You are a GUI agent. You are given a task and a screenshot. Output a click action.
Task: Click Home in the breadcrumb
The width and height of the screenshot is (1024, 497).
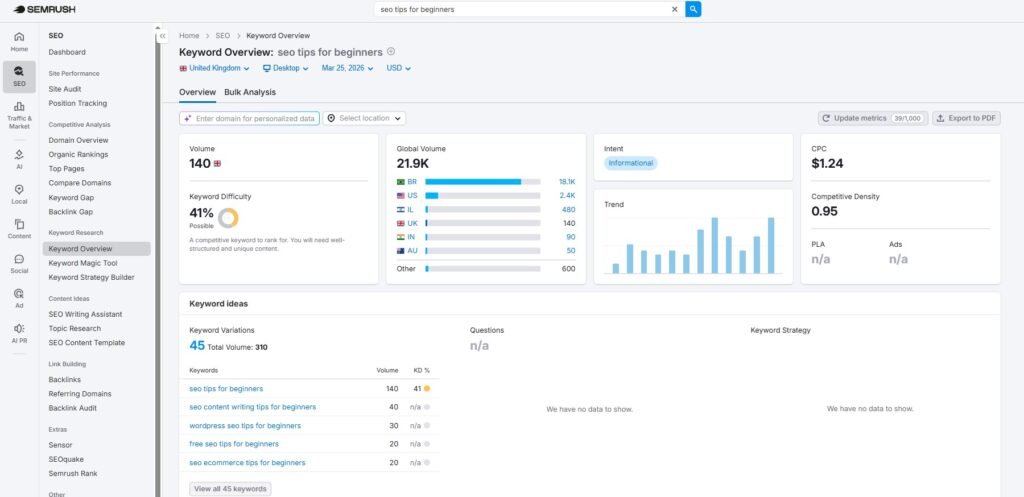[x=189, y=36]
